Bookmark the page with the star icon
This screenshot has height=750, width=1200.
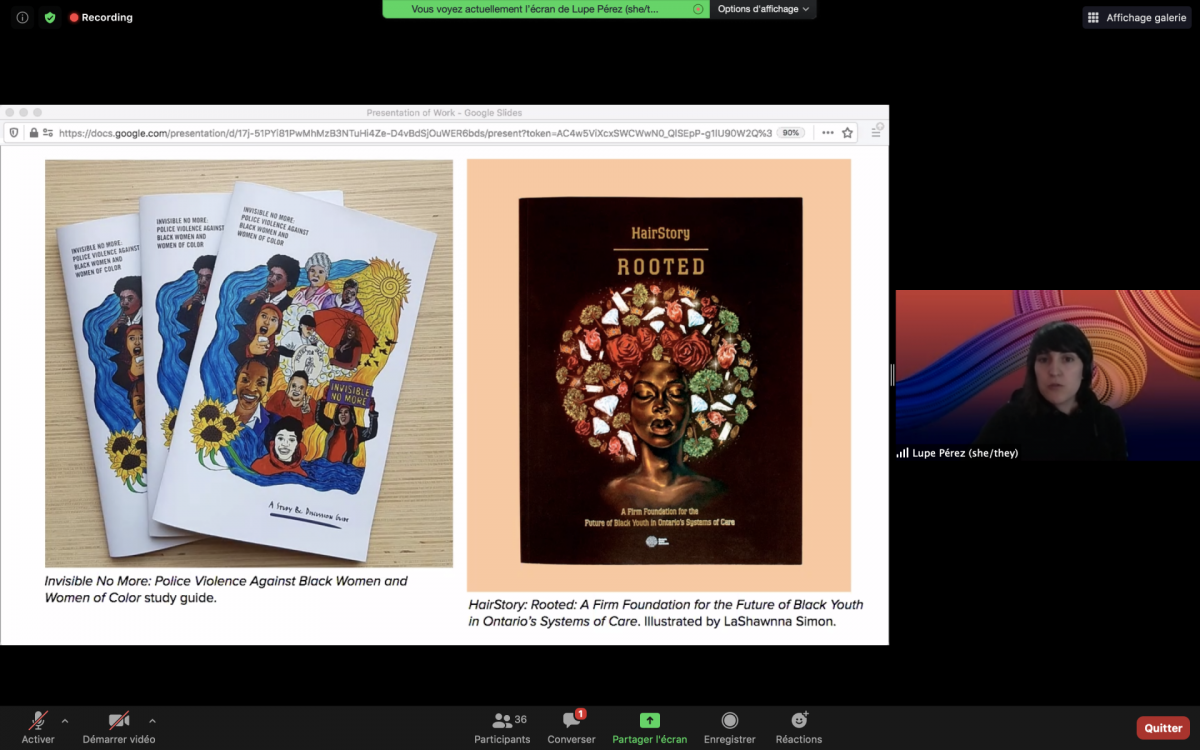point(847,132)
